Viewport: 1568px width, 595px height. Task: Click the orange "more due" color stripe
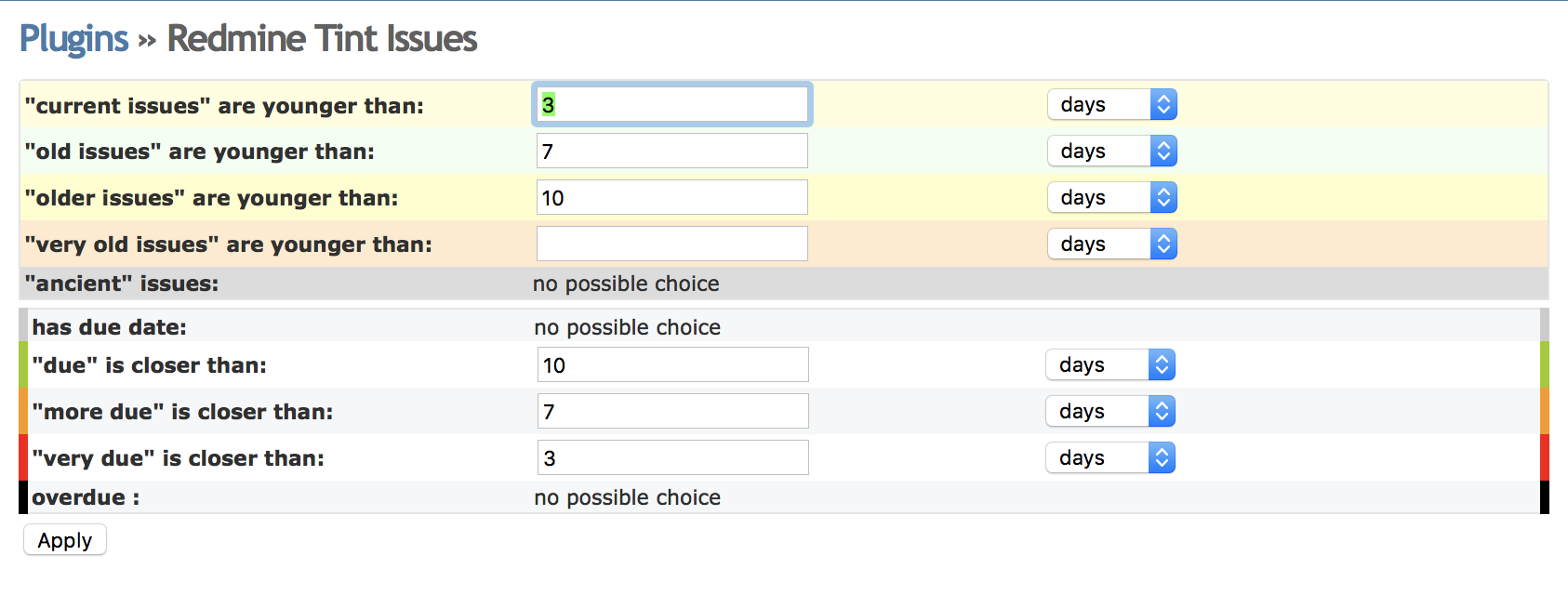click(23, 411)
